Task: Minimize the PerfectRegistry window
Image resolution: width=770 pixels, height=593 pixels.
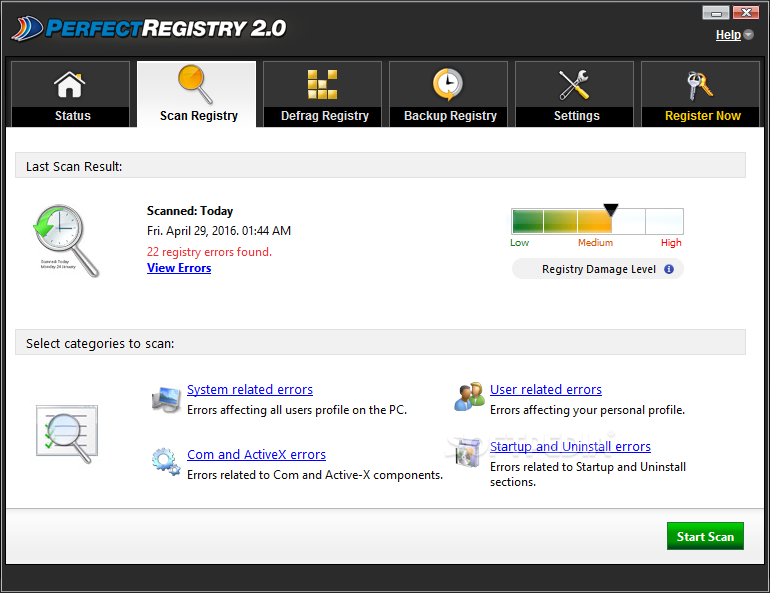Action: pos(715,13)
